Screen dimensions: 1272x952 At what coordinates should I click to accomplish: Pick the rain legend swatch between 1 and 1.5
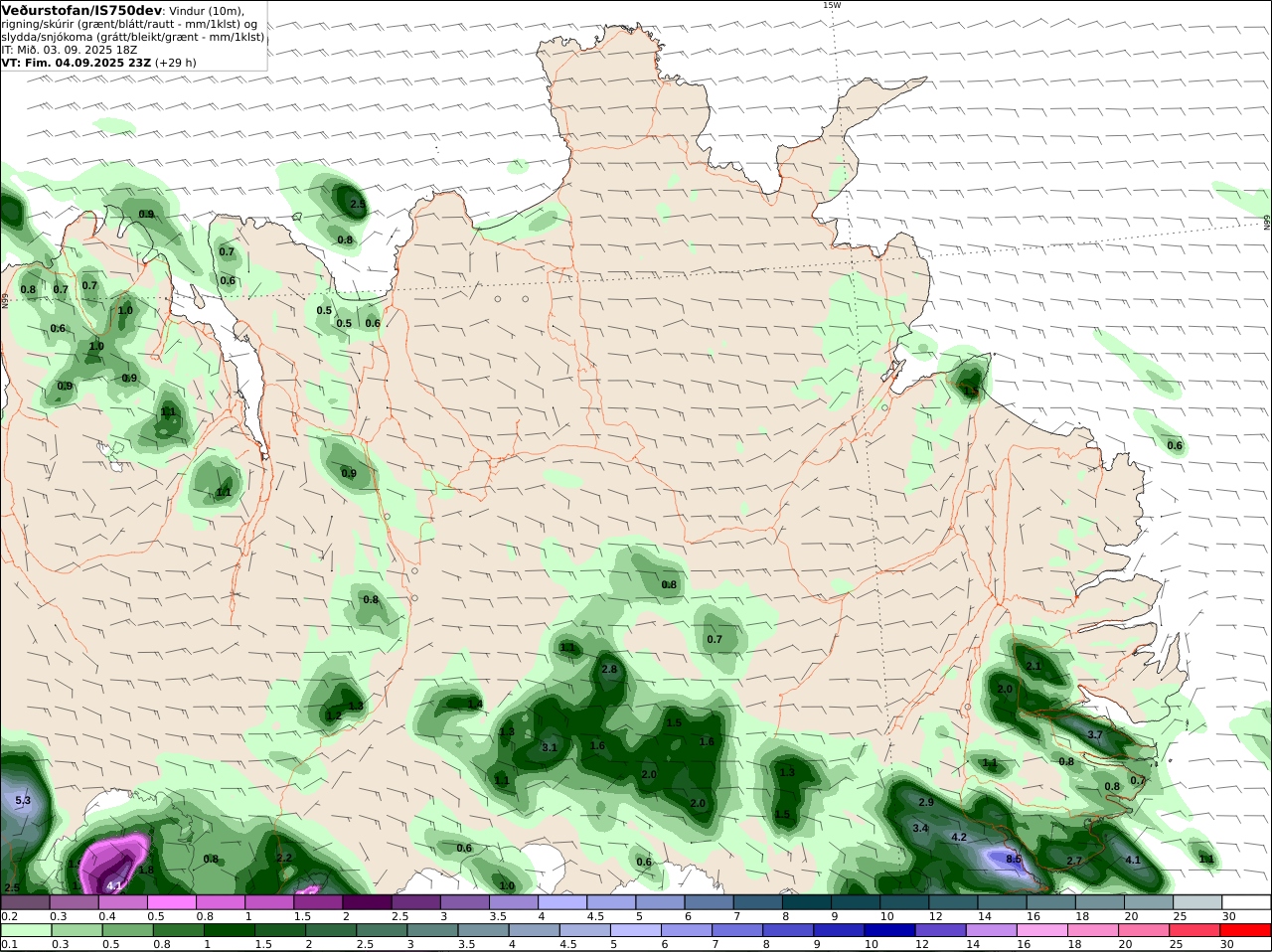point(231,930)
